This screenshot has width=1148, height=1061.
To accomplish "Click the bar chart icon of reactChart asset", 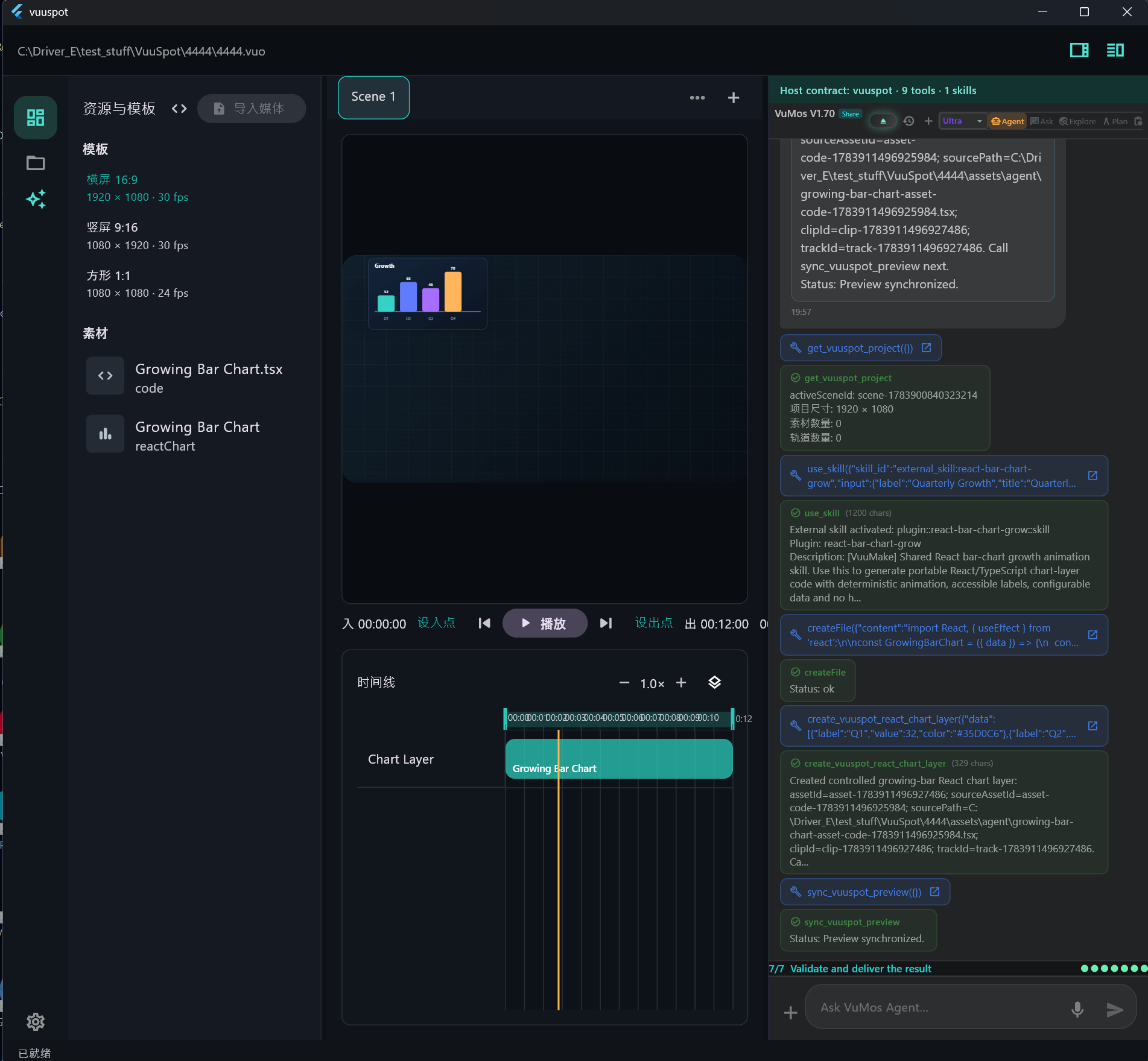I will coord(105,434).
